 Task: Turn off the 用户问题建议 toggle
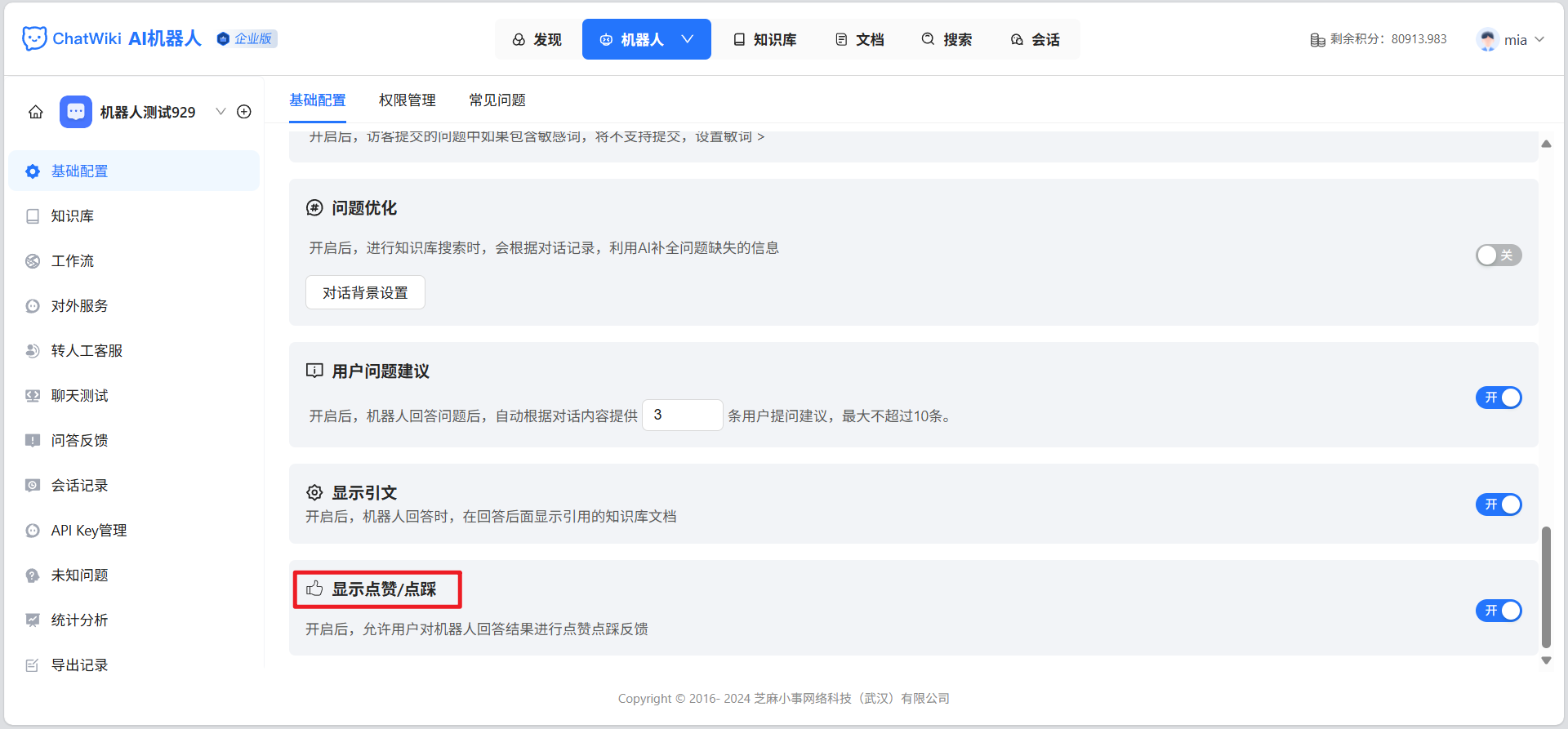(1499, 398)
